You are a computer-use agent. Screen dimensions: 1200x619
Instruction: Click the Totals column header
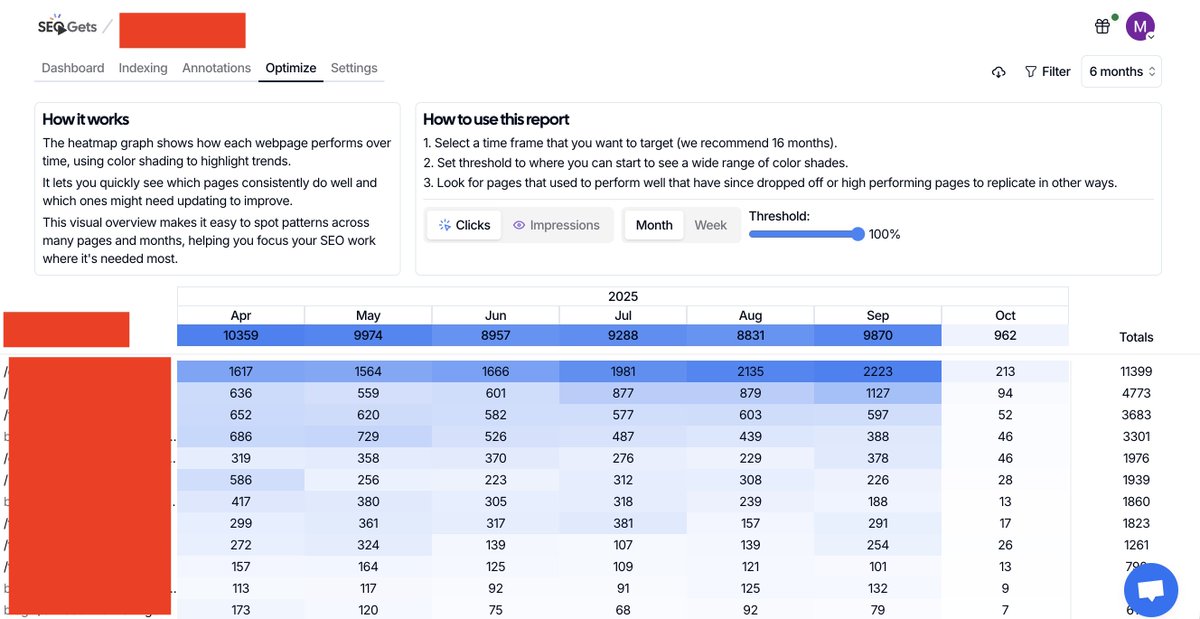tap(1136, 337)
